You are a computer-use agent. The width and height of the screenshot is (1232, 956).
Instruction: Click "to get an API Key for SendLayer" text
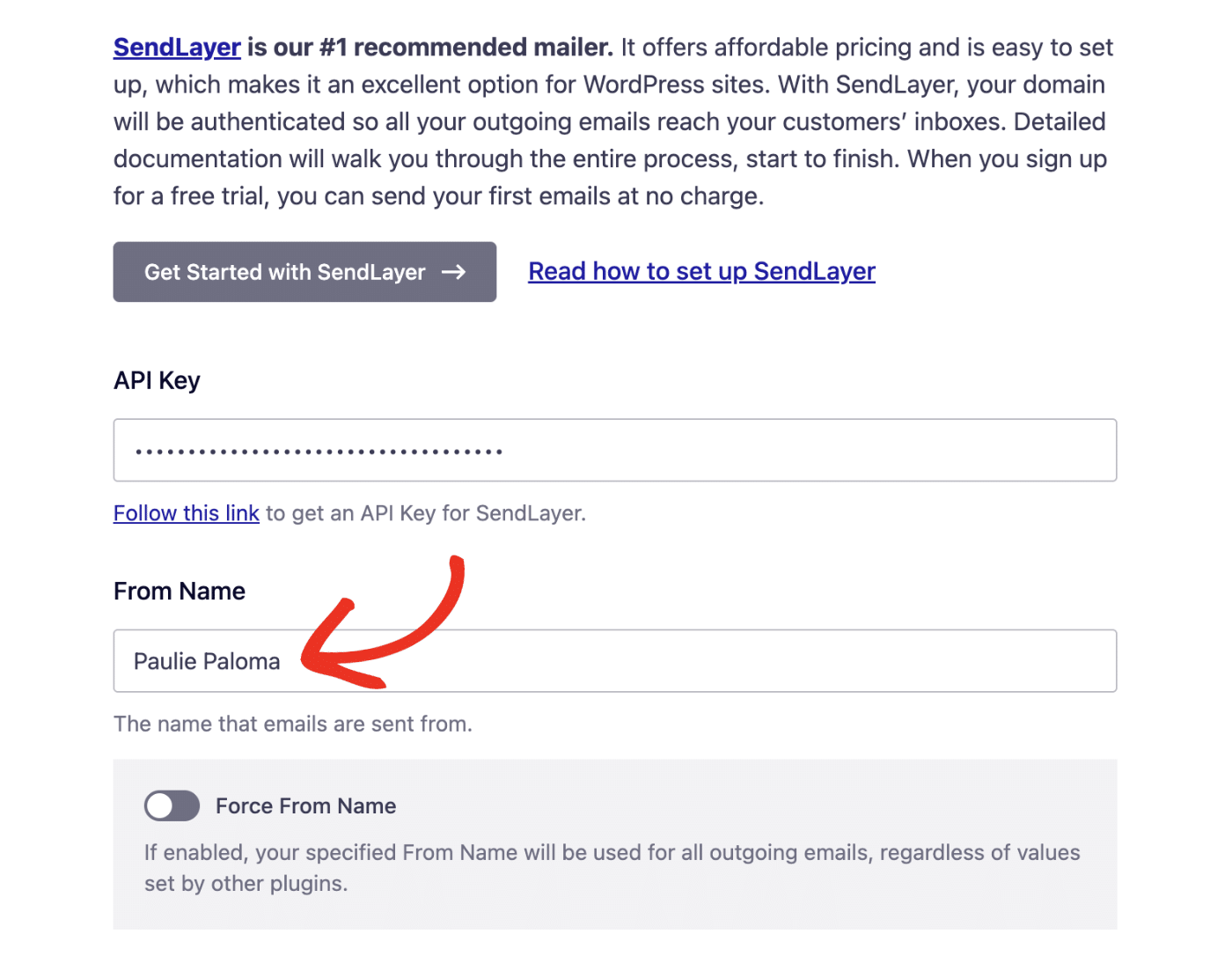click(x=426, y=513)
